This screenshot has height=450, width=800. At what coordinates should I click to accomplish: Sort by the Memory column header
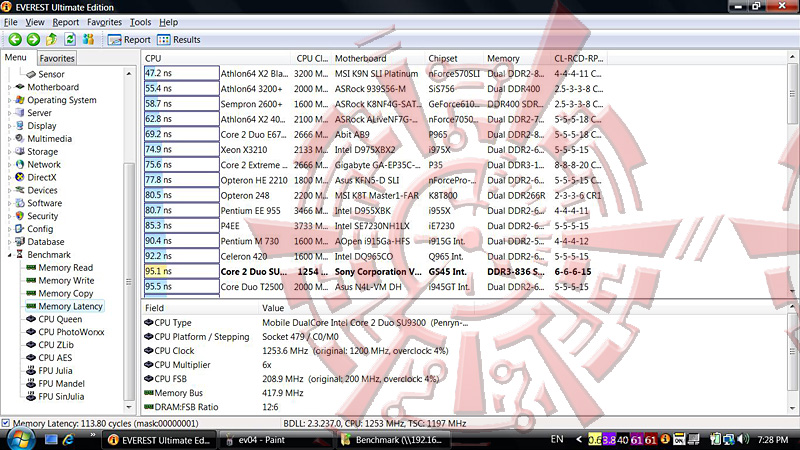coord(517,58)
